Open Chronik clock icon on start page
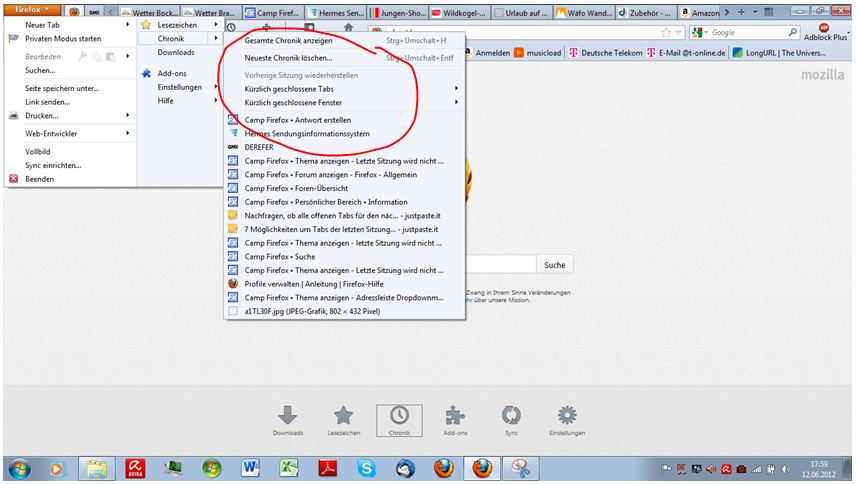Image resolution: width=856 pixels, height=485 pixels. (x=399, y=420)
